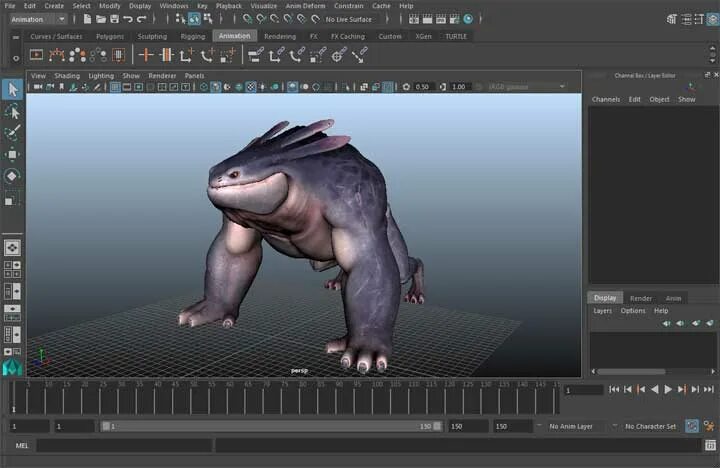720x468 pixels.
Task: Select the arrow Select tool
Action: tap(13, 90)
